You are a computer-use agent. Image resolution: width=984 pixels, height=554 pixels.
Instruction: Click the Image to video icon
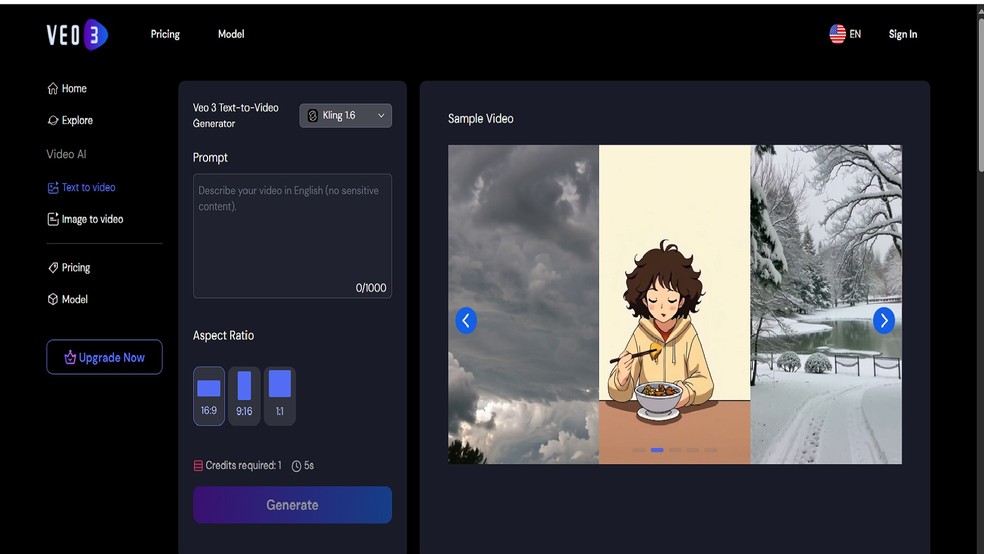(x=53, y=219)
